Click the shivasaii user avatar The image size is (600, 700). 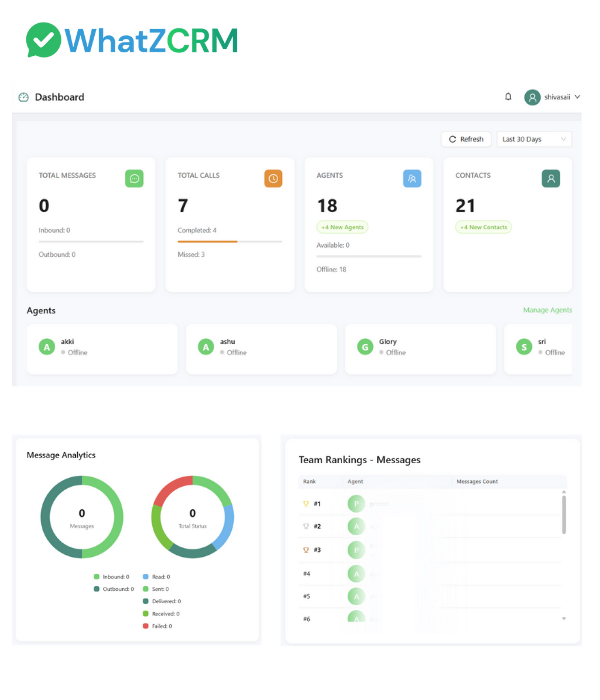[532, 97]
